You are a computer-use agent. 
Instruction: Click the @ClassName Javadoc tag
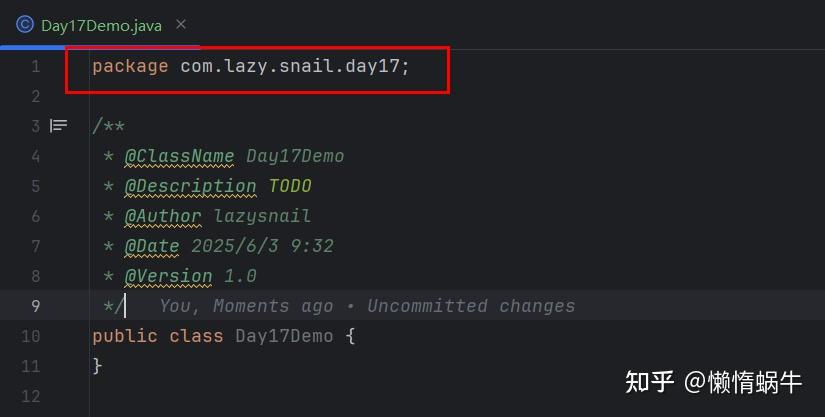[179, 156]
